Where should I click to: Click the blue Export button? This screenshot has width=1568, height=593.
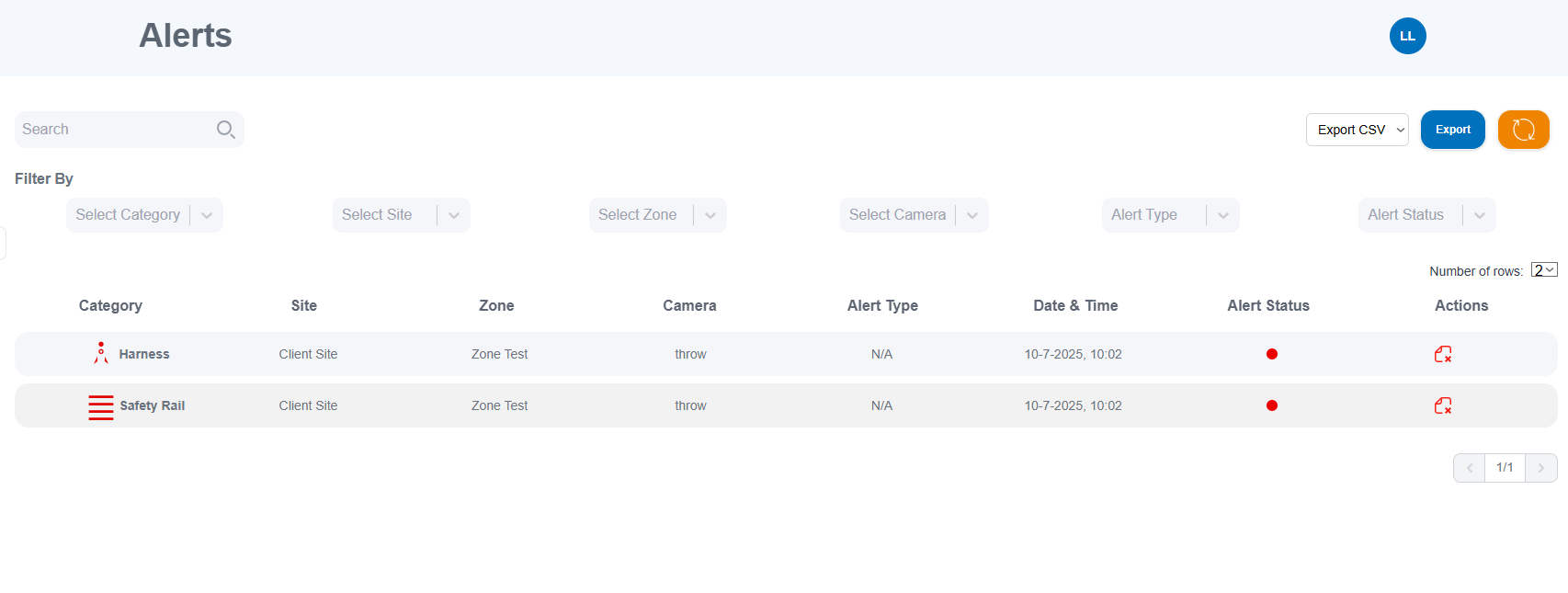1452,130
